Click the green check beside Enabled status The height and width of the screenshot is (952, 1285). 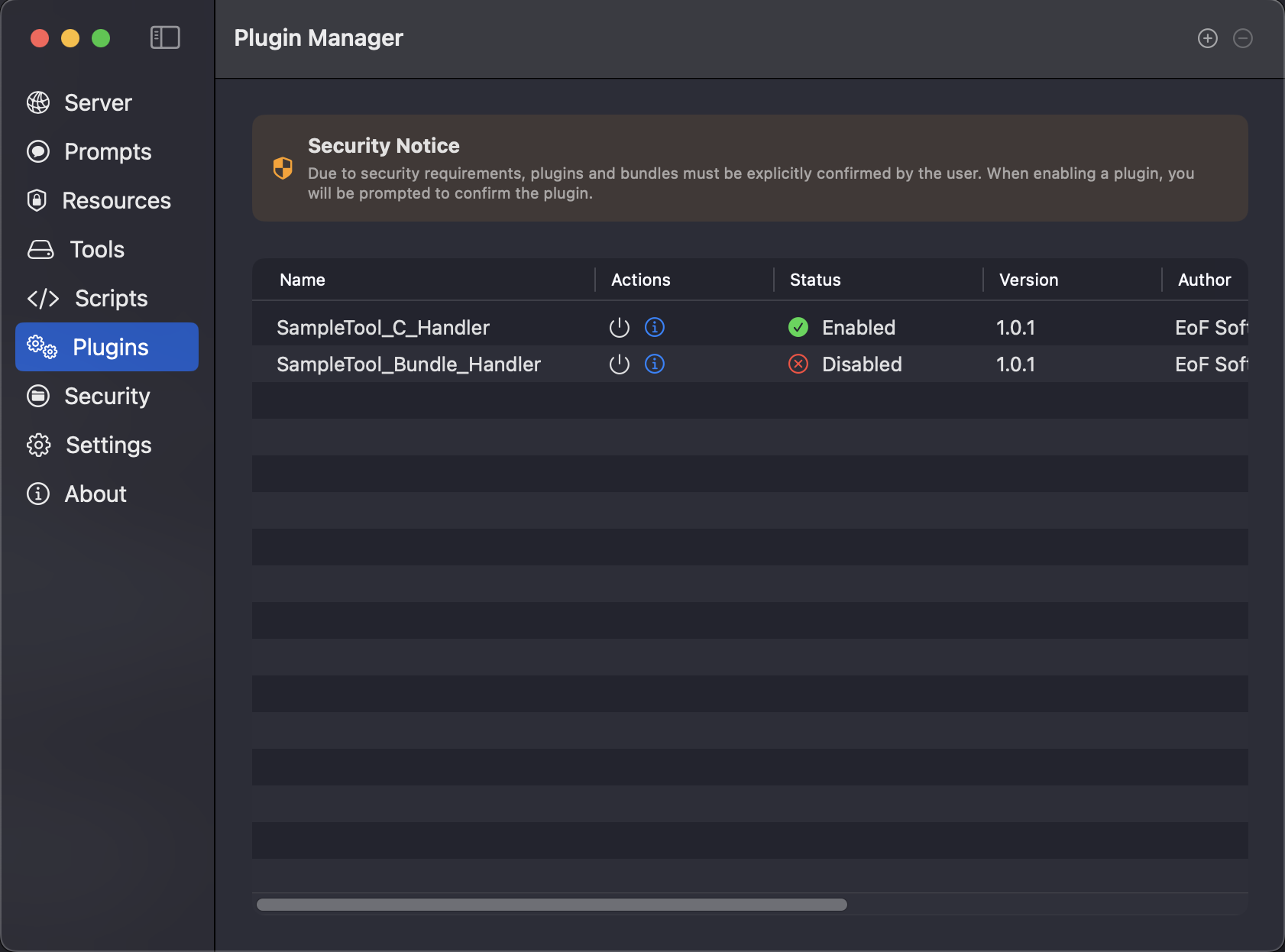click(x=798, y=327)
